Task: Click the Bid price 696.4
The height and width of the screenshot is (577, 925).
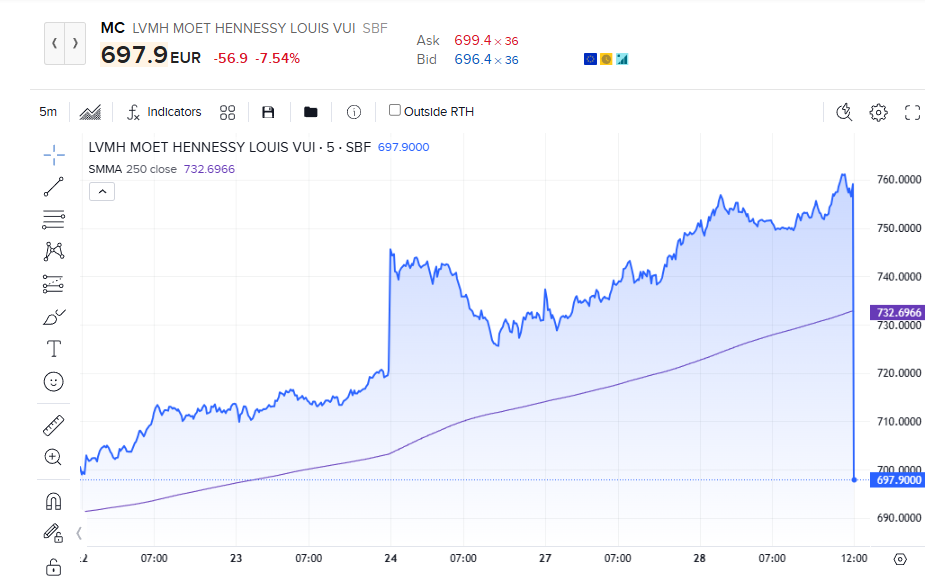Action: (473, 59)
